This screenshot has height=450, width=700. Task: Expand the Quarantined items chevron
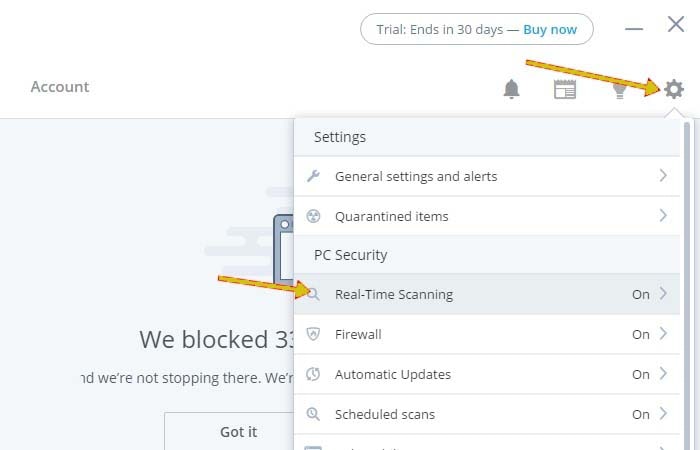tap(663, 216)
